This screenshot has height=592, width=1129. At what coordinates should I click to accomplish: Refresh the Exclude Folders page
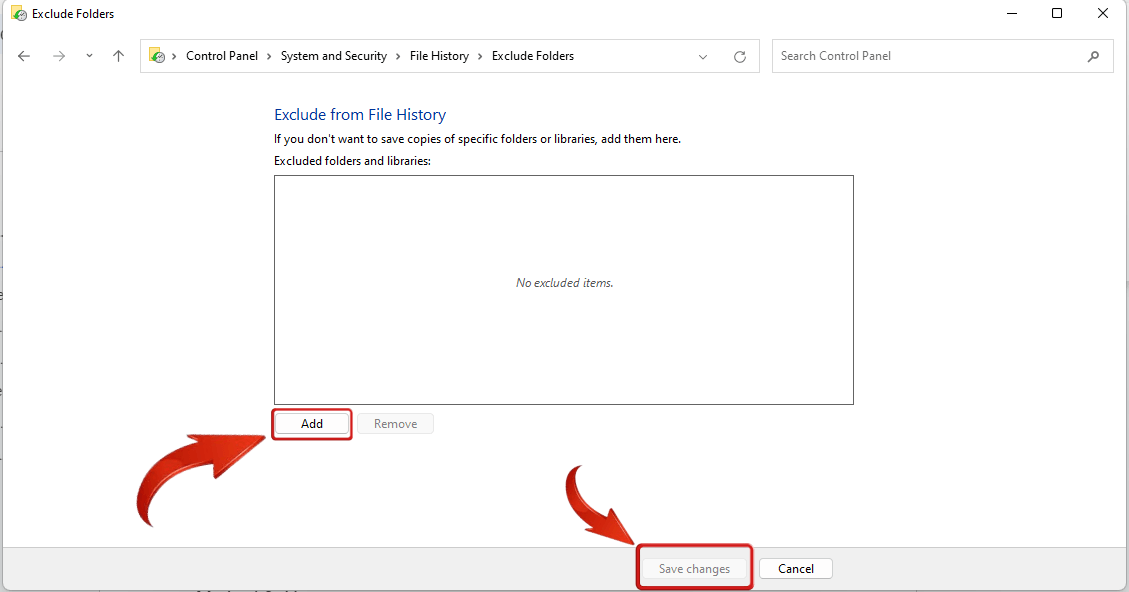pos(740,56)
